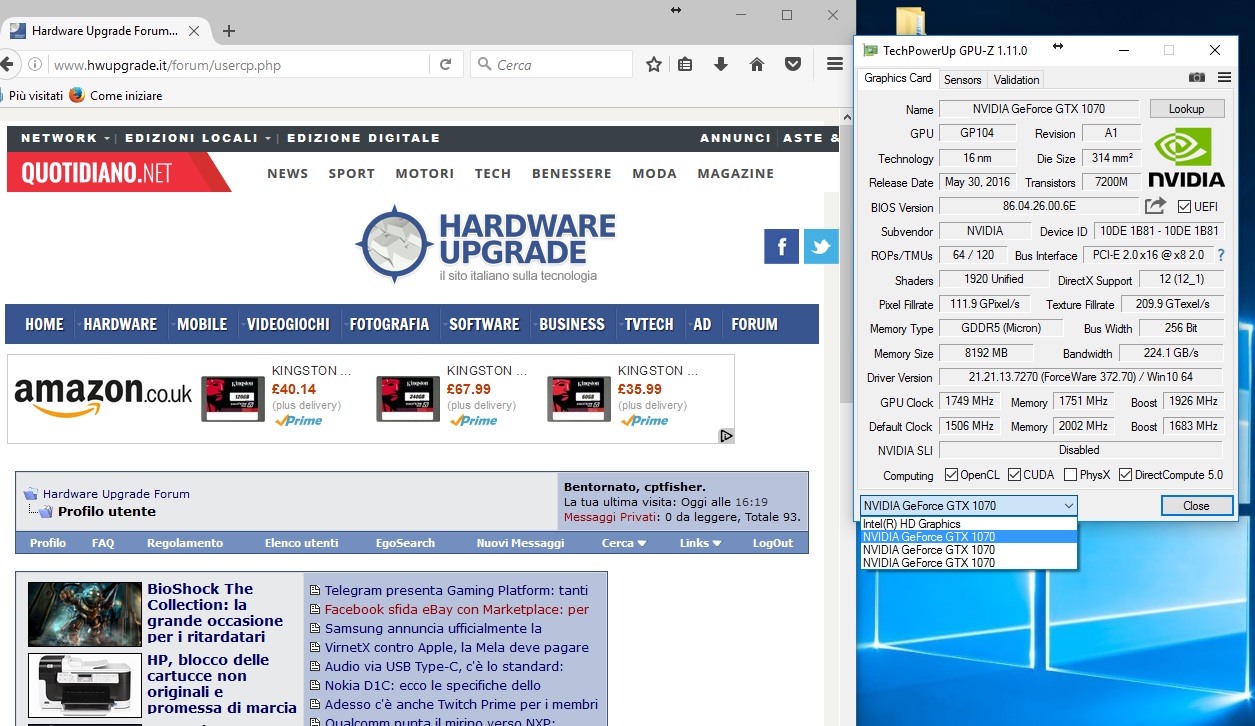Open the Regolamento forum link
The width and height of the screenshot is (1255, 726).
click(185, 543)
